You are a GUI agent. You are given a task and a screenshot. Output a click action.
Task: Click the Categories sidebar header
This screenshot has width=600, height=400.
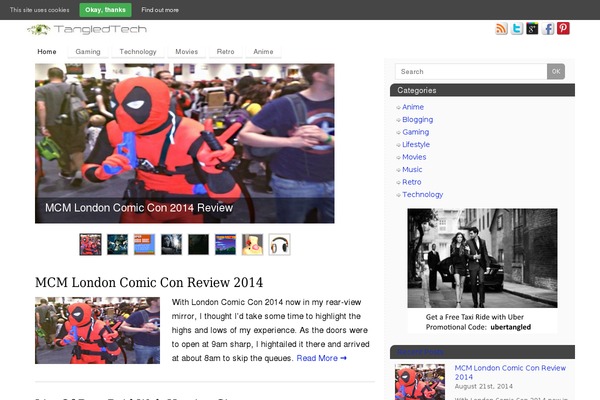point(482,90)
